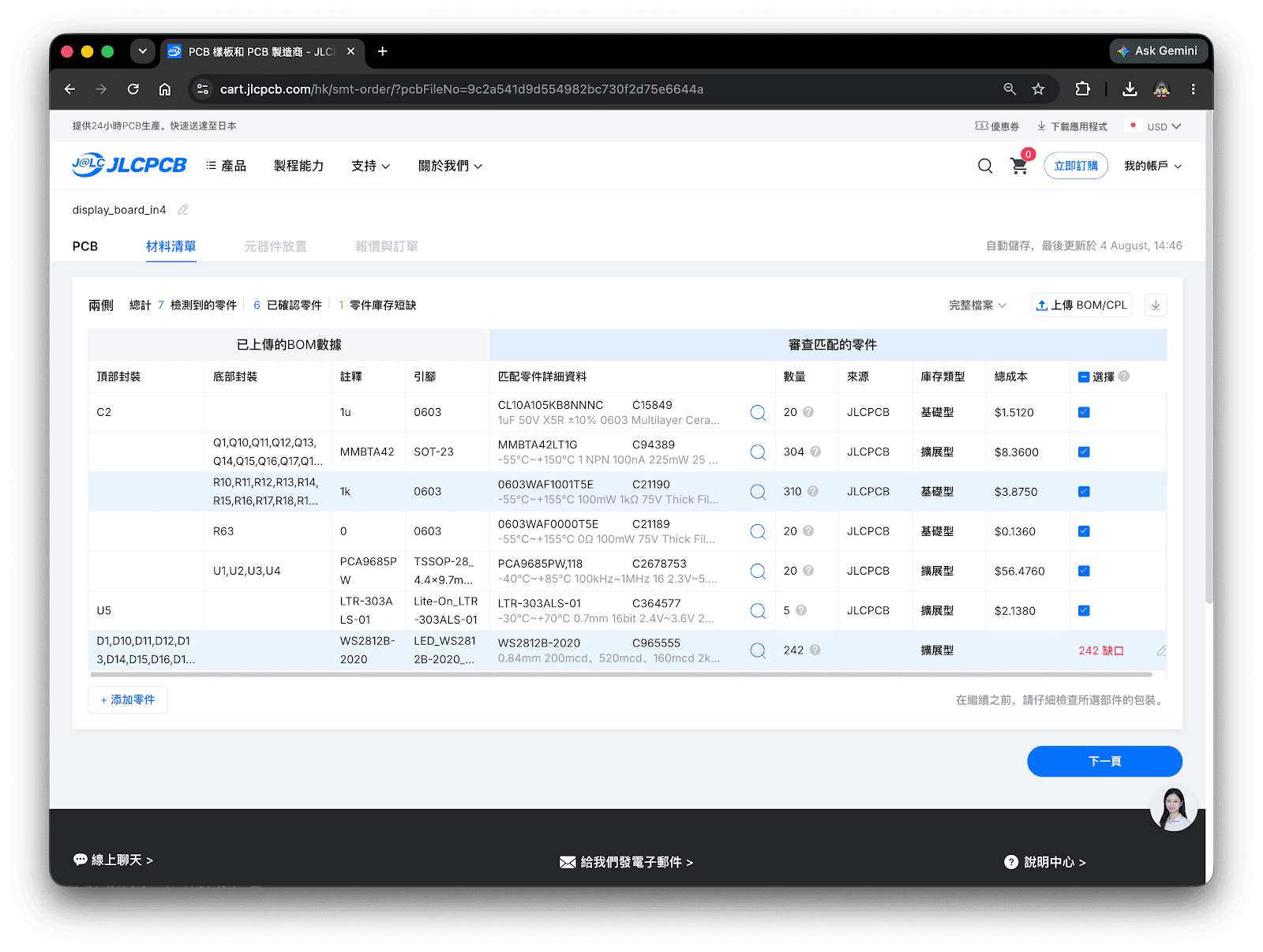Image resolution: width=1263 pixels, height=952 pixels.
Task: Open the 我的帳戶 account dropdown
Action: (x=1152, y=166)
